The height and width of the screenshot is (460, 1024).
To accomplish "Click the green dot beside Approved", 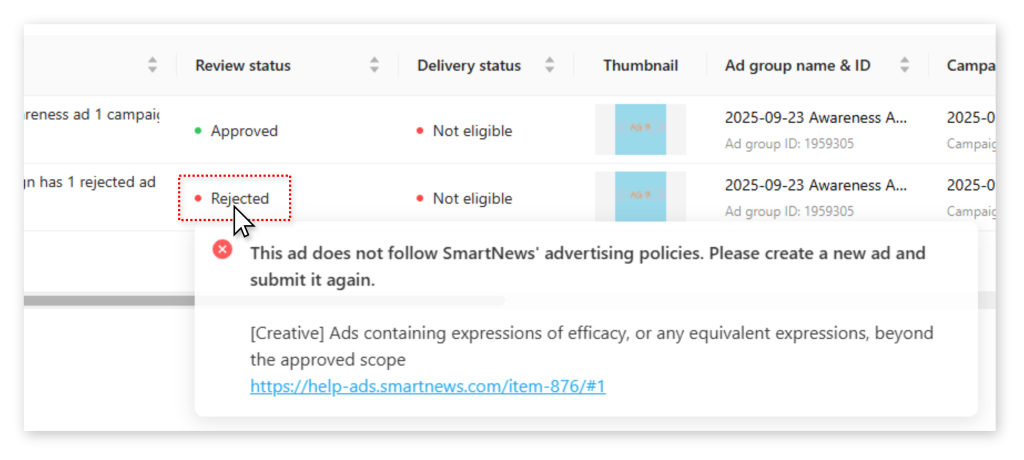I will click(198, 130).
